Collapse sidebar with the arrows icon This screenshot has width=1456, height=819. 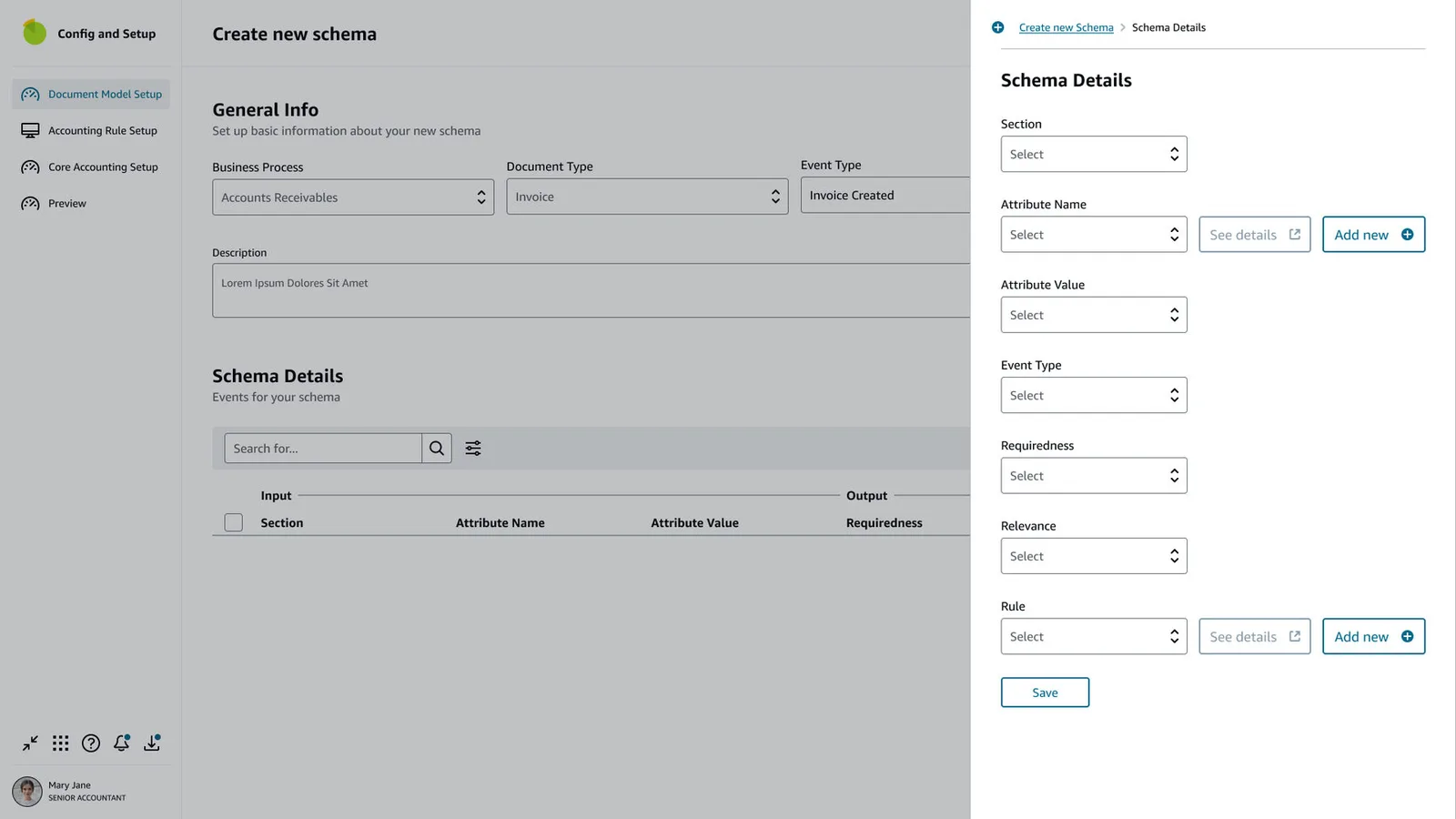30,743
